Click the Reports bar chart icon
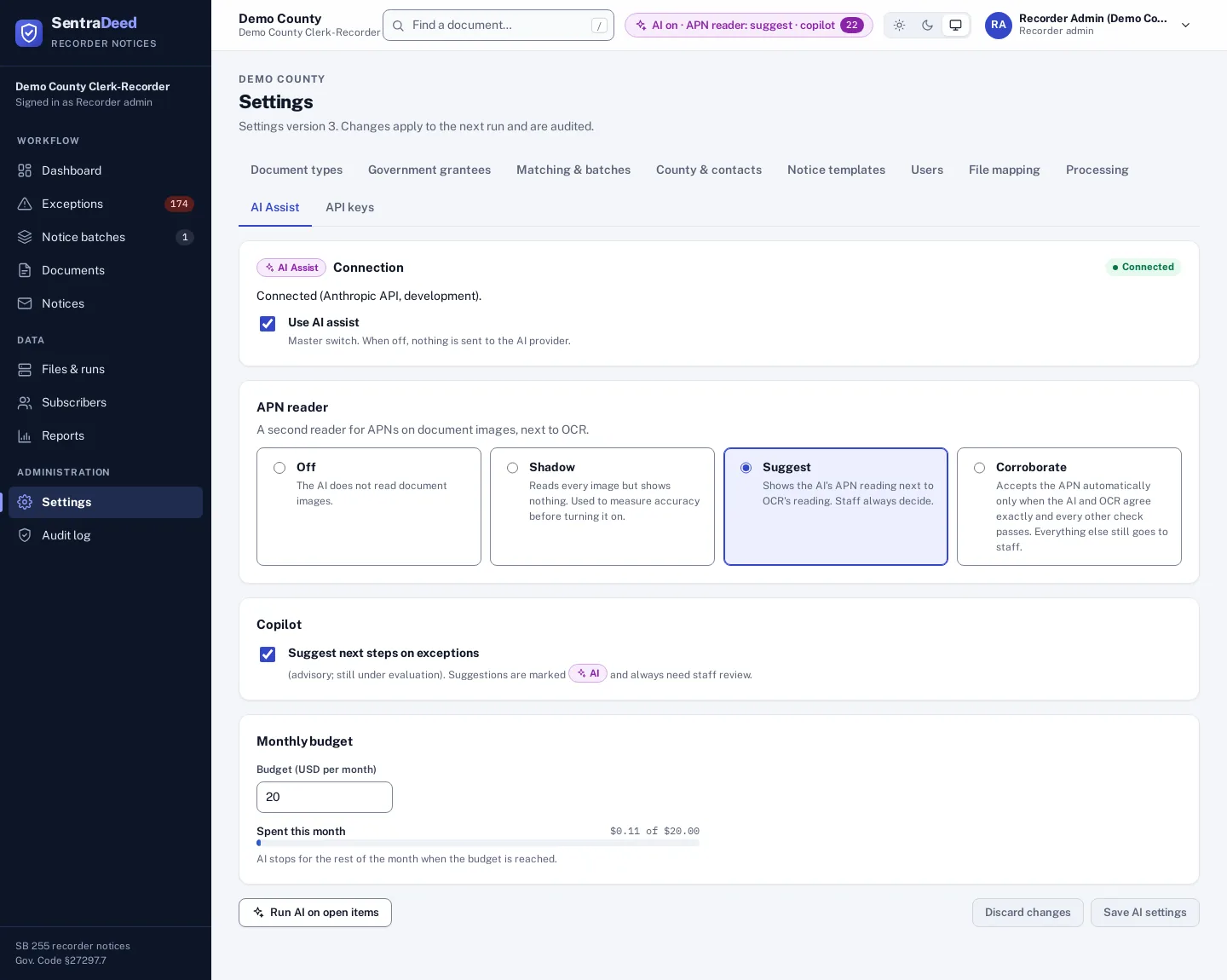1227x980 pixels. tap(25, 435)
